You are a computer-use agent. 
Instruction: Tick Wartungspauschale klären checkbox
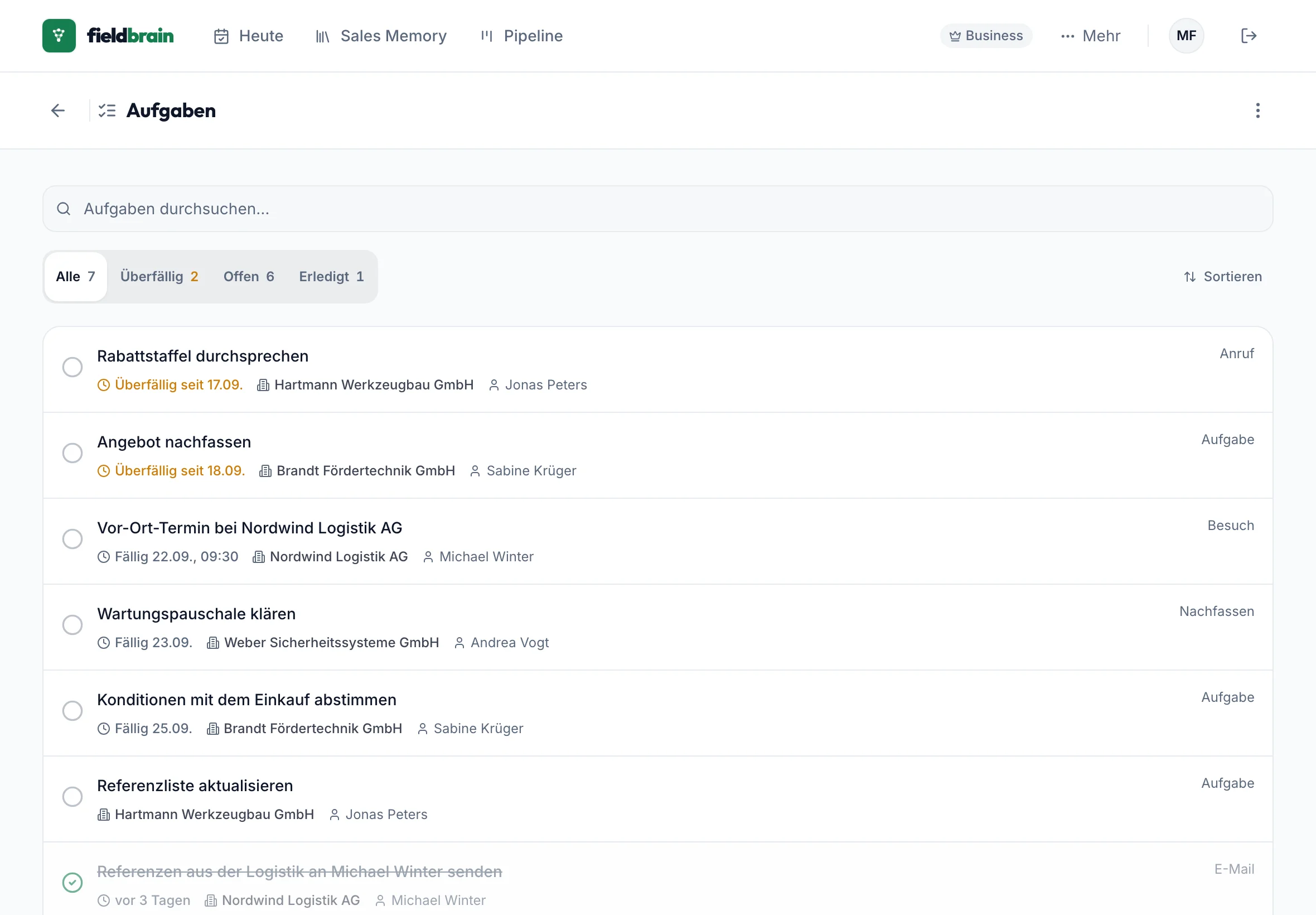pos(72,625)
